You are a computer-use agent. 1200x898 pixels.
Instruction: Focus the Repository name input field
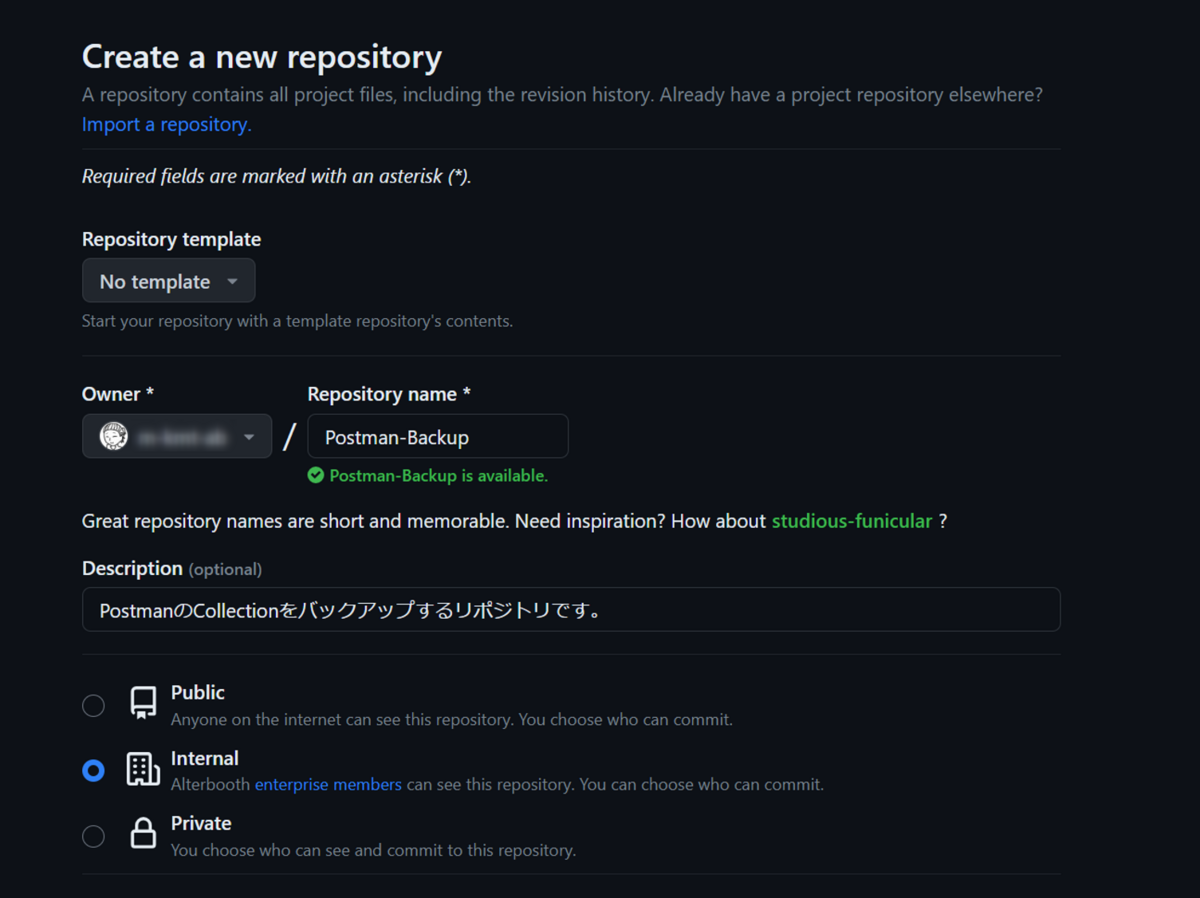coord(438,436)
